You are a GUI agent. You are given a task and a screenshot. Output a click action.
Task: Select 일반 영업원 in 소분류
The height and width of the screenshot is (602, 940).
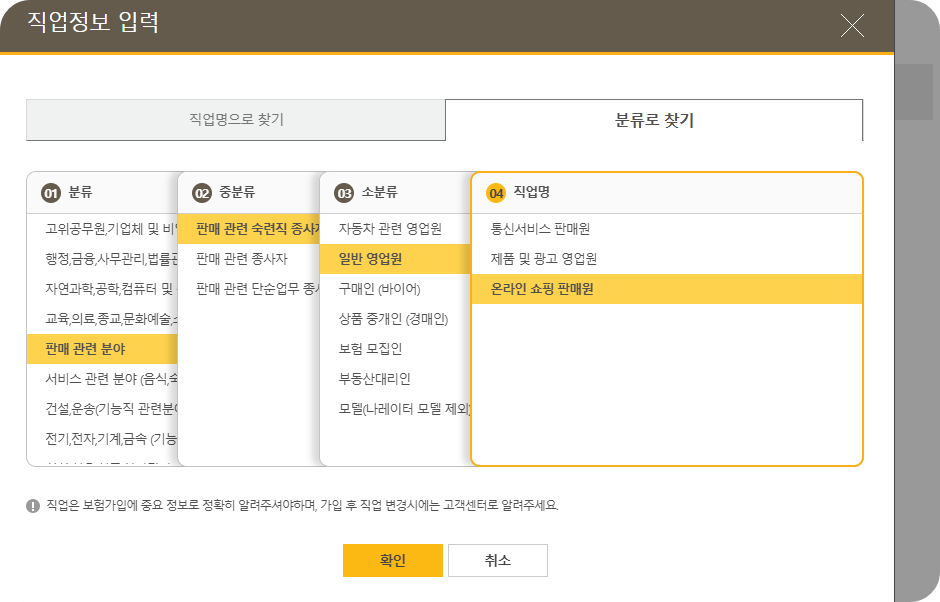396,258
